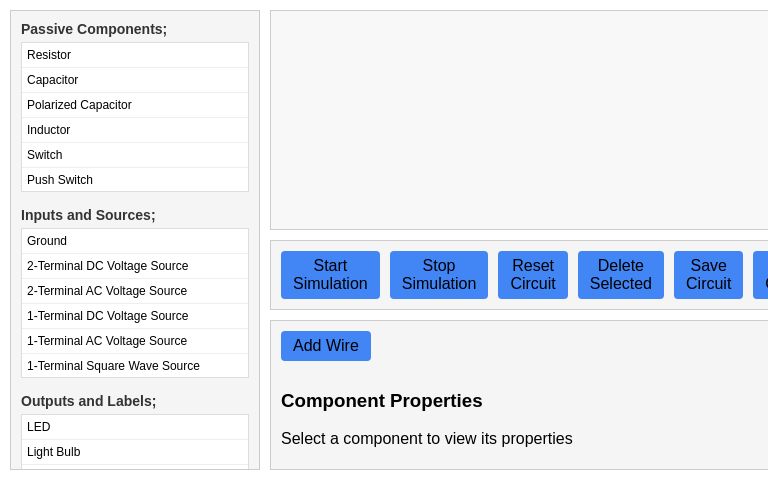Select 1-Terminal DC Voltage Source
The width and height of the screenshot is (768, 480).
point(135,316)
